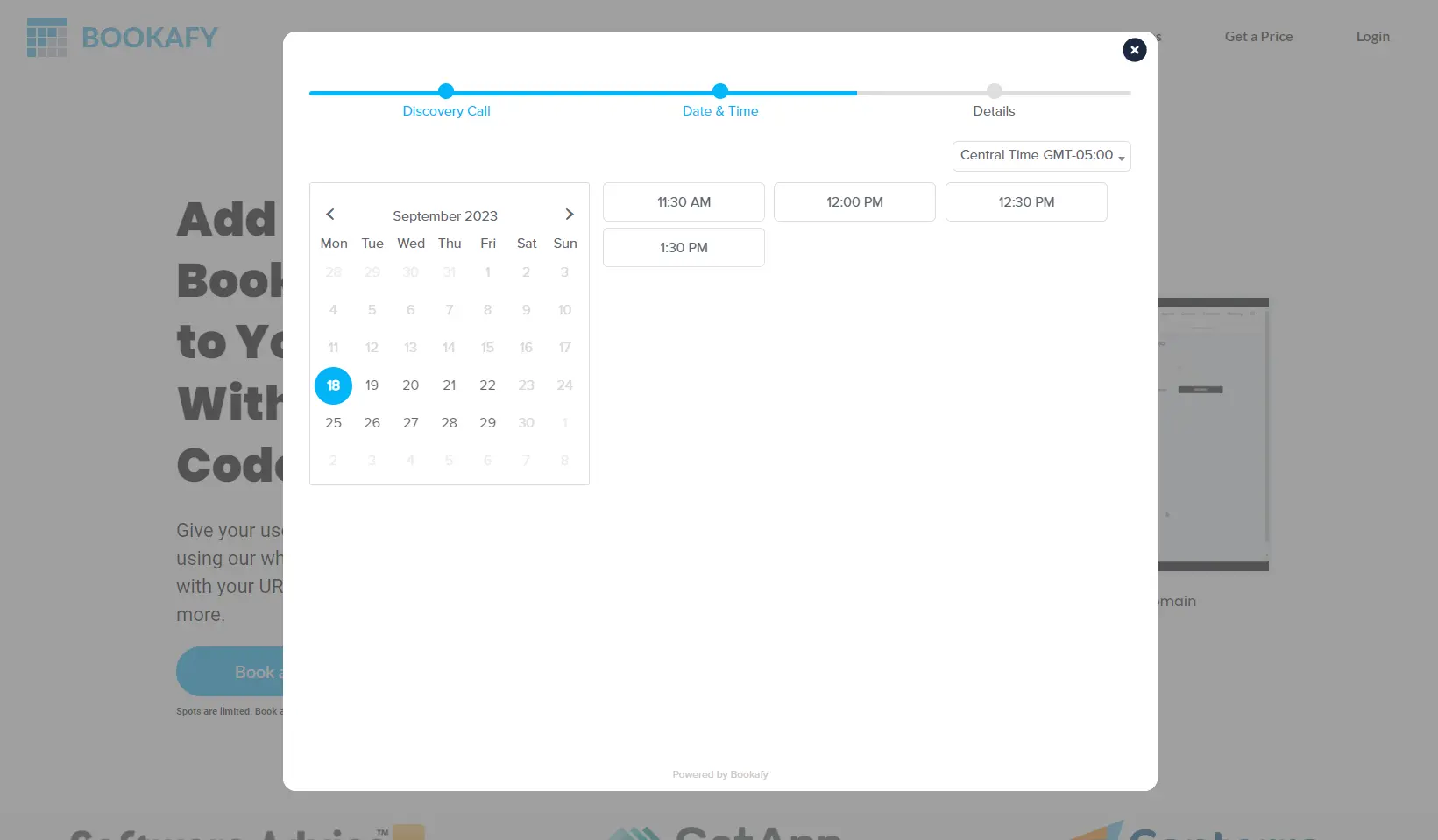Click the Powered by Bookafy link
The width and height of the screenshot is (1438, 840).
[719, 774]
